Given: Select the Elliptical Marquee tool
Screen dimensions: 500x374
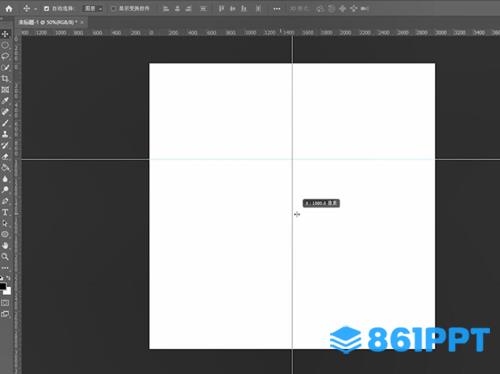Looking at the screenshot, I should tap(5, 45).
